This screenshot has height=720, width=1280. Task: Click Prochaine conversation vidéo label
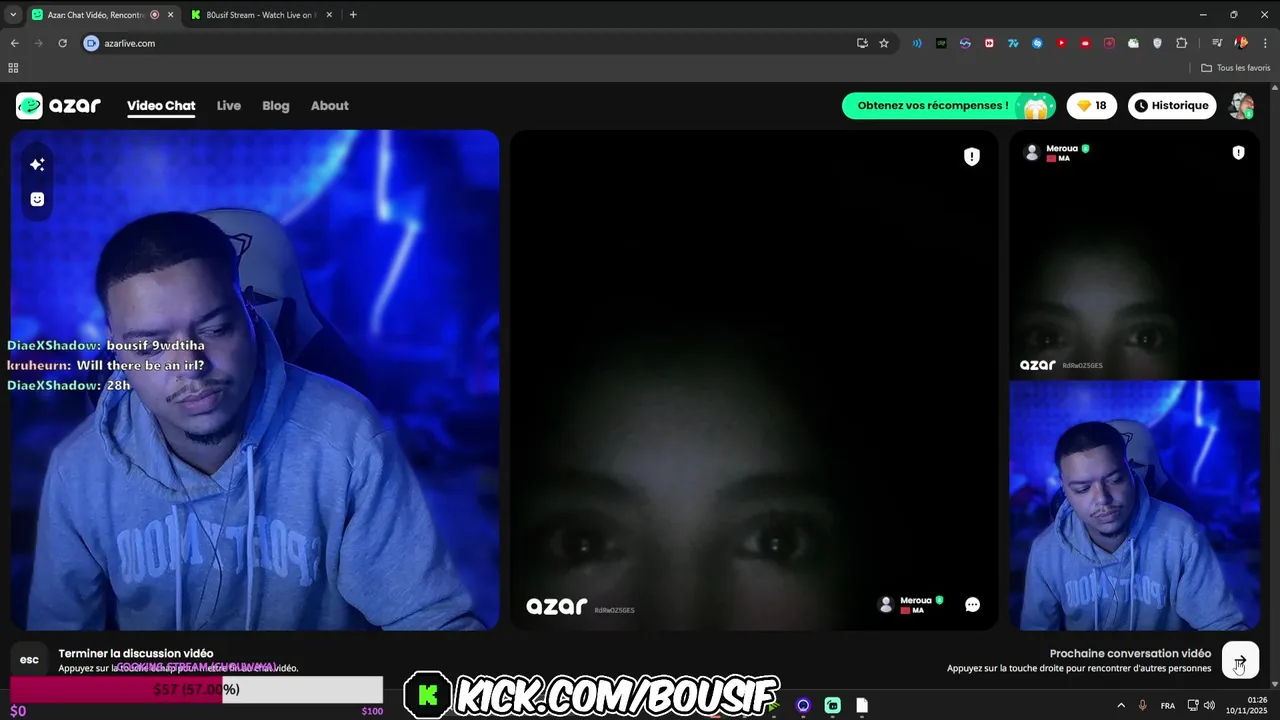pos(1130,653)
